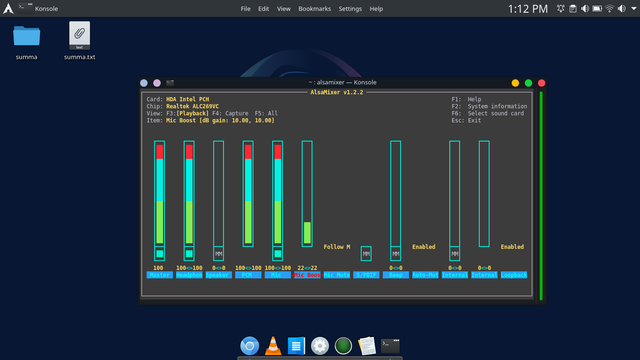Viewport: 640px width, 360px height.
Task: Click the Konsole terminal icon in the top panel
Action: [25, 8]
